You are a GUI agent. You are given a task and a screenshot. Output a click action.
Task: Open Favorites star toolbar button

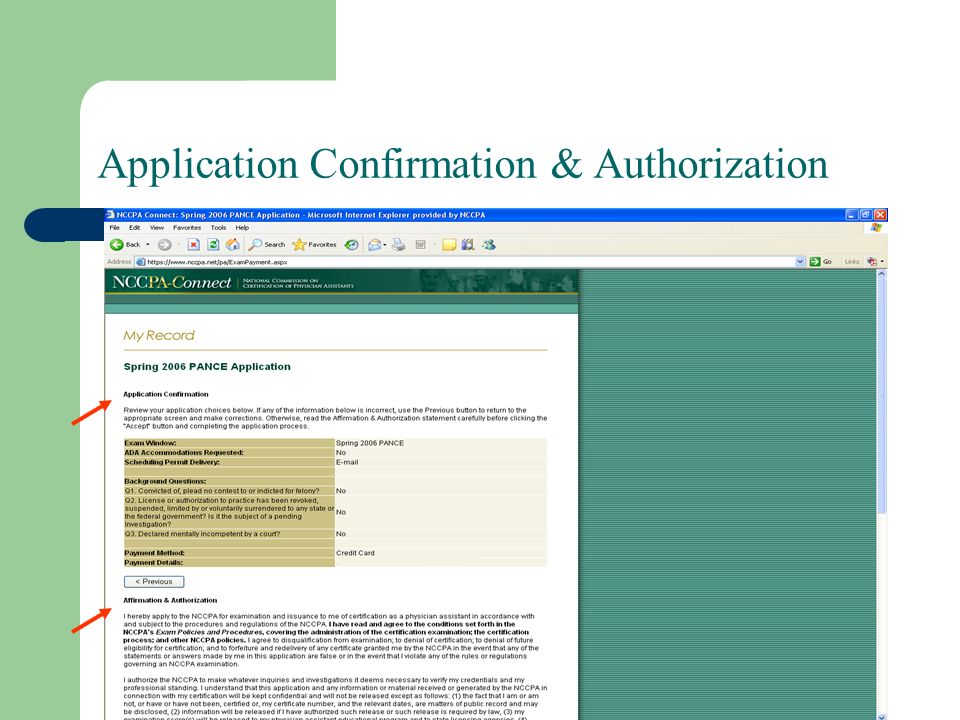pyautogui.click(x=299, y=245)
